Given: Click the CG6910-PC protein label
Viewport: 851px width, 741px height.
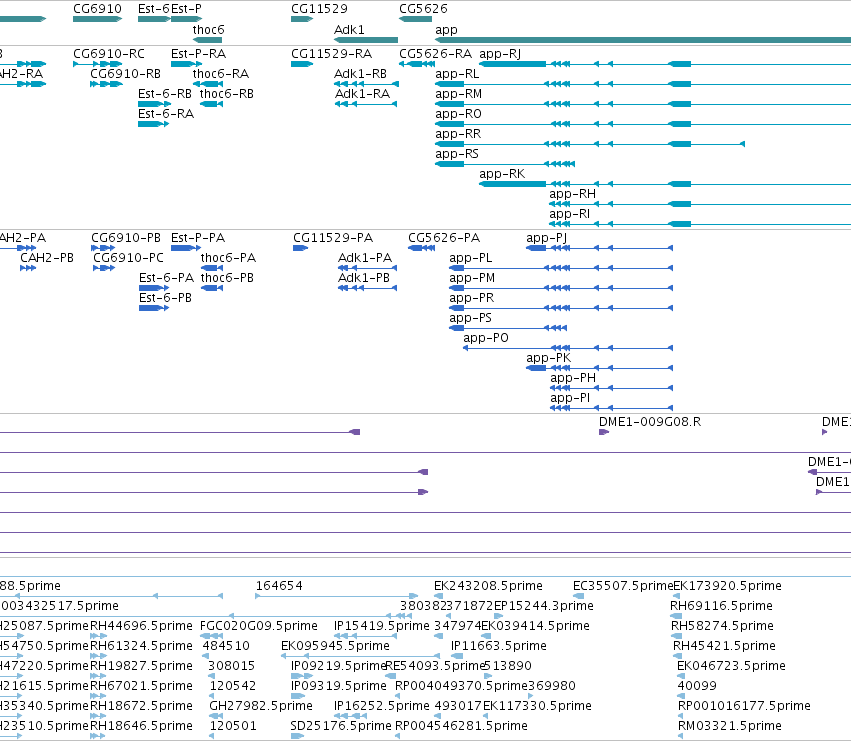Looking at the screenshot, I should click(128, 257).
